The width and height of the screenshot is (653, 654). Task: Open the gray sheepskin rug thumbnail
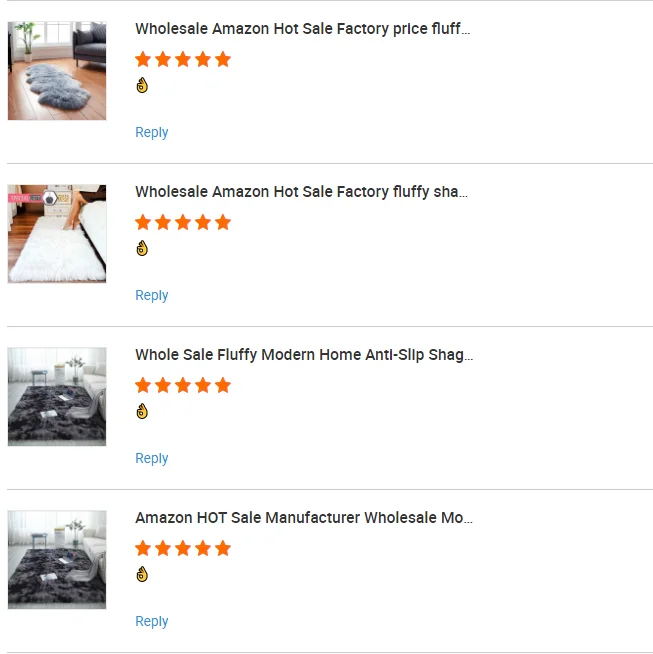click(57, 71)
